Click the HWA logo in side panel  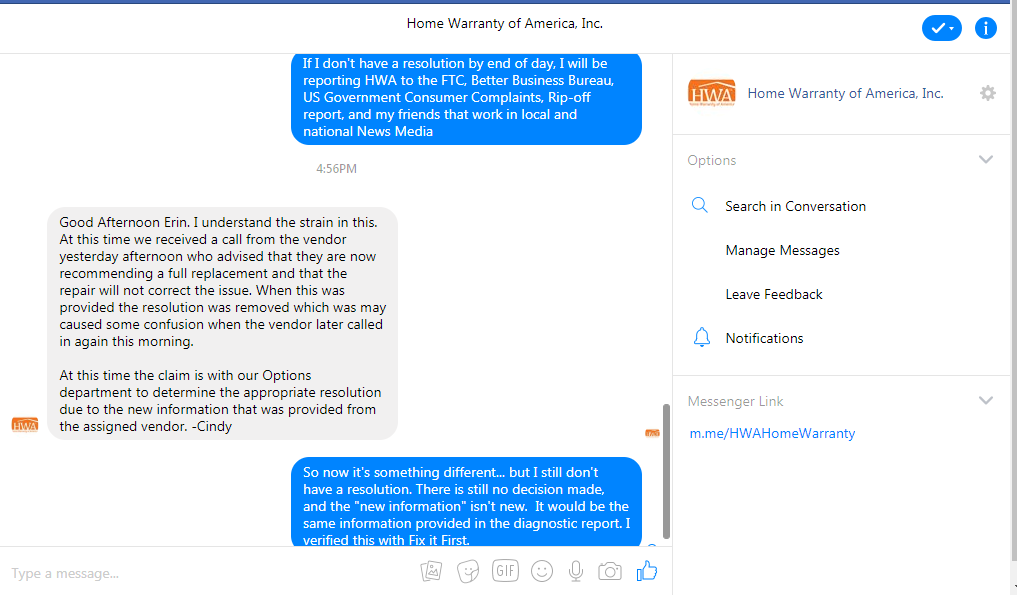tap(712, 93)
